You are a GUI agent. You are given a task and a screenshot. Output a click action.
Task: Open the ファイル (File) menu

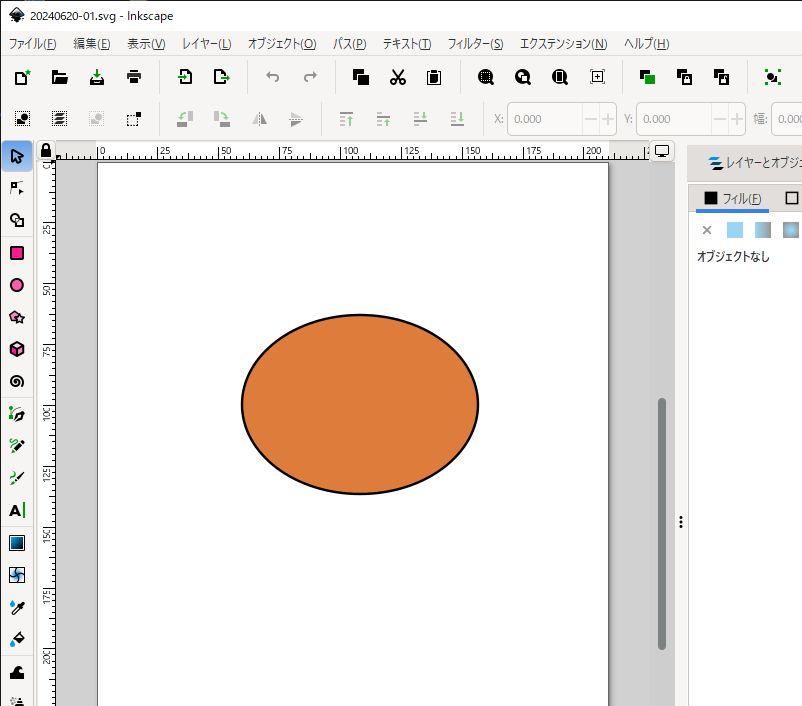(32, 44)
